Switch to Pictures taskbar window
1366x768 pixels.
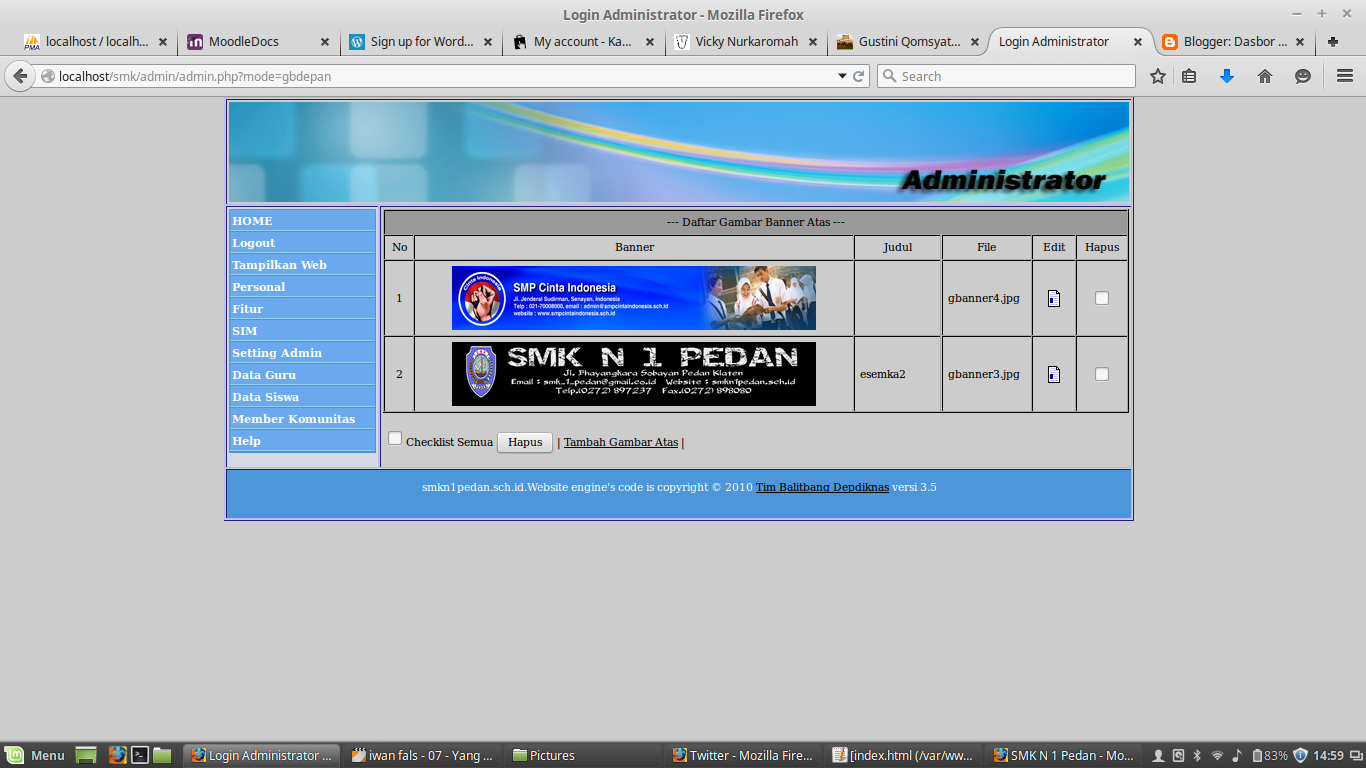click(x=584, y=756)
